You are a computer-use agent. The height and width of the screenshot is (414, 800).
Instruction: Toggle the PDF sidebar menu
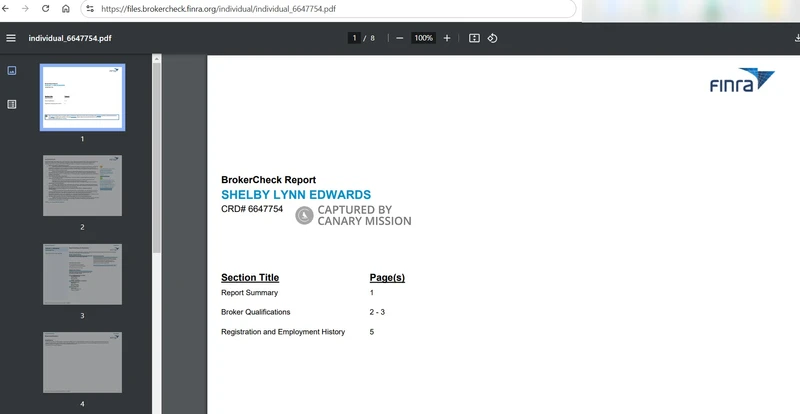pos(11,38)
